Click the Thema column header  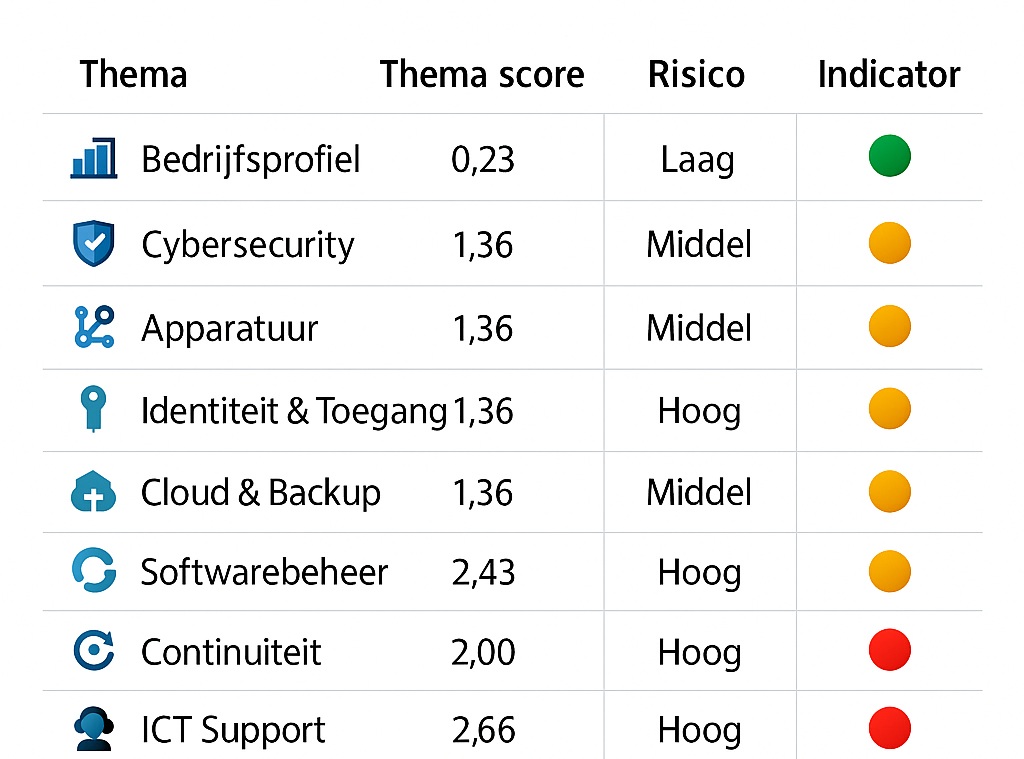point(133,74)
